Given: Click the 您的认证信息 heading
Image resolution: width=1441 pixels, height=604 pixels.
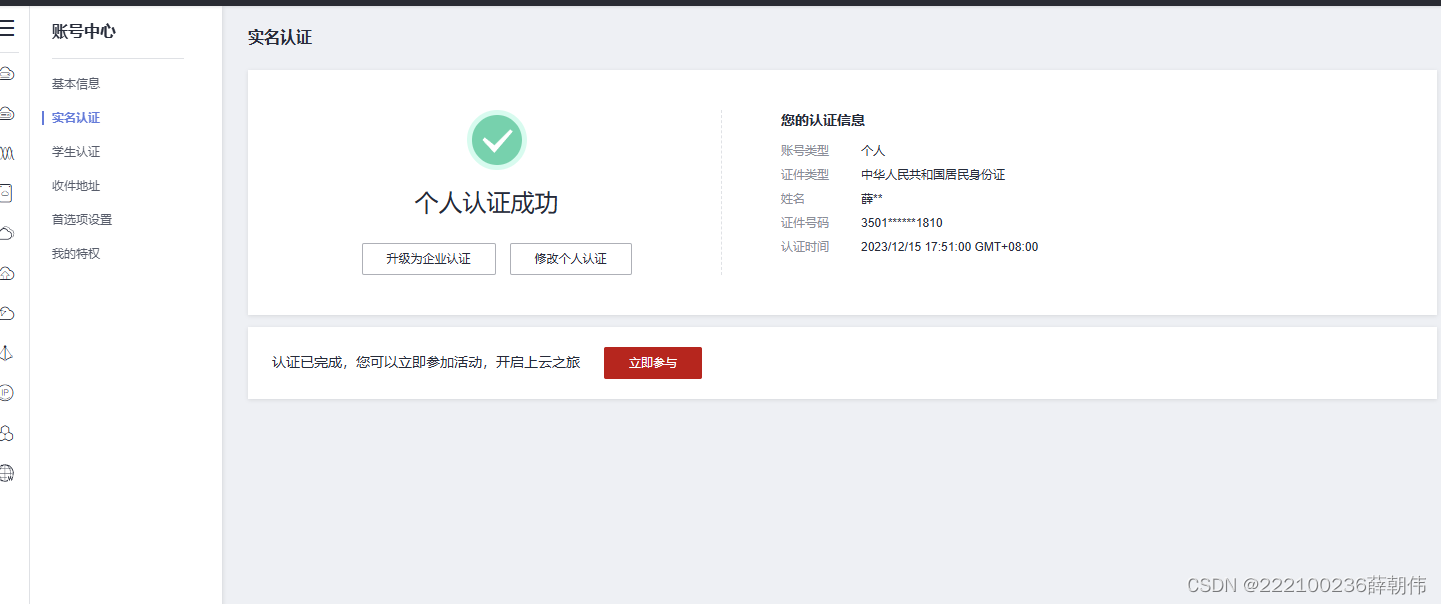Looking at the screenshot, I should coord(823,120).
